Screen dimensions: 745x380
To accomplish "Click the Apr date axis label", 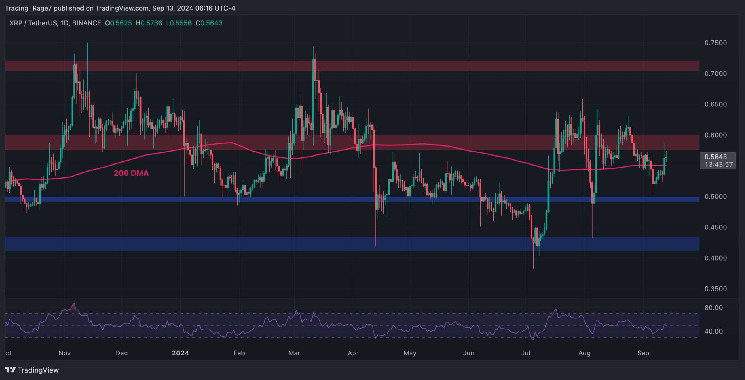I will (352, 353).
